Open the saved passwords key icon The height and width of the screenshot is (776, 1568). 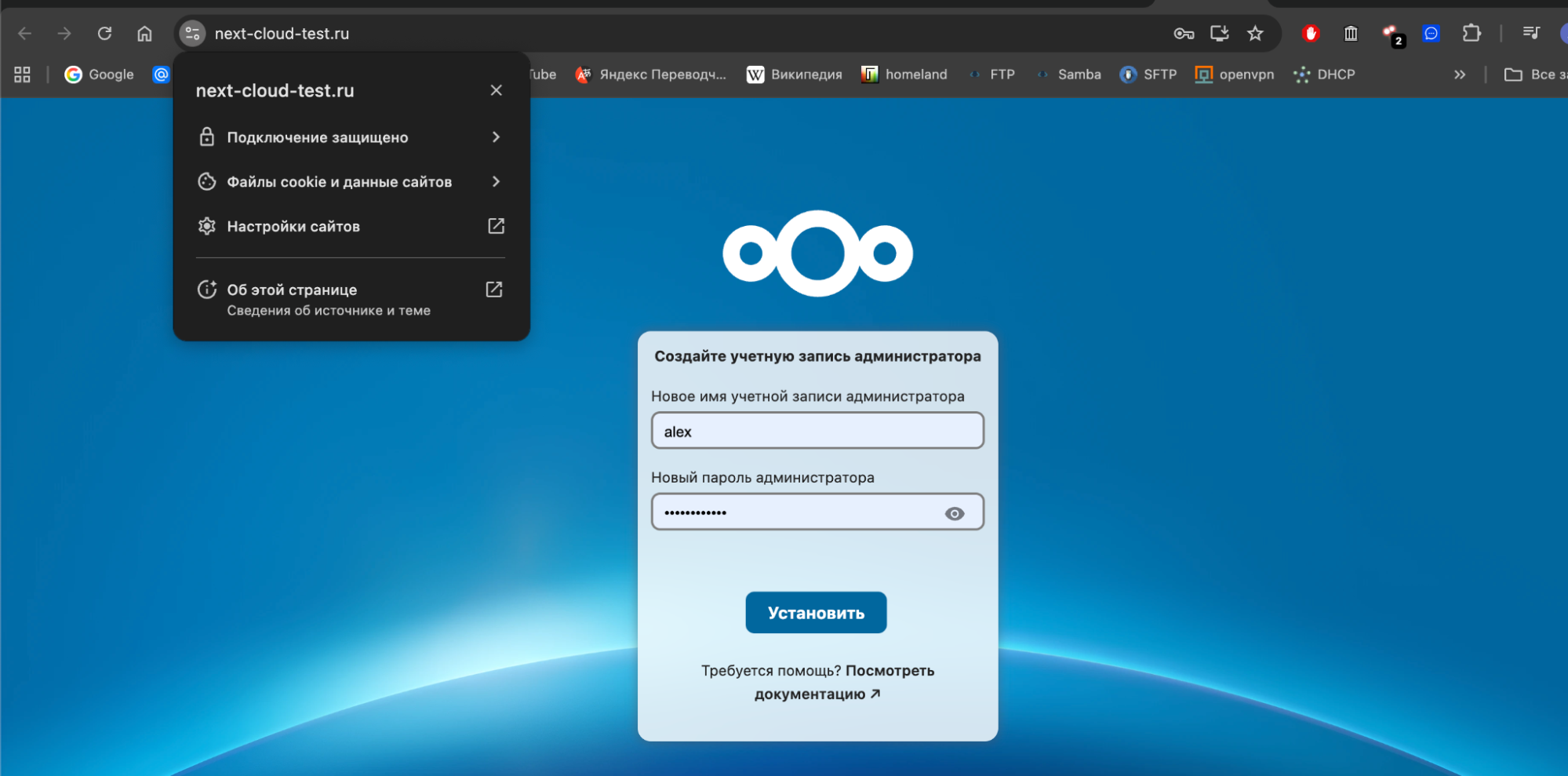tap(1184, 33)
